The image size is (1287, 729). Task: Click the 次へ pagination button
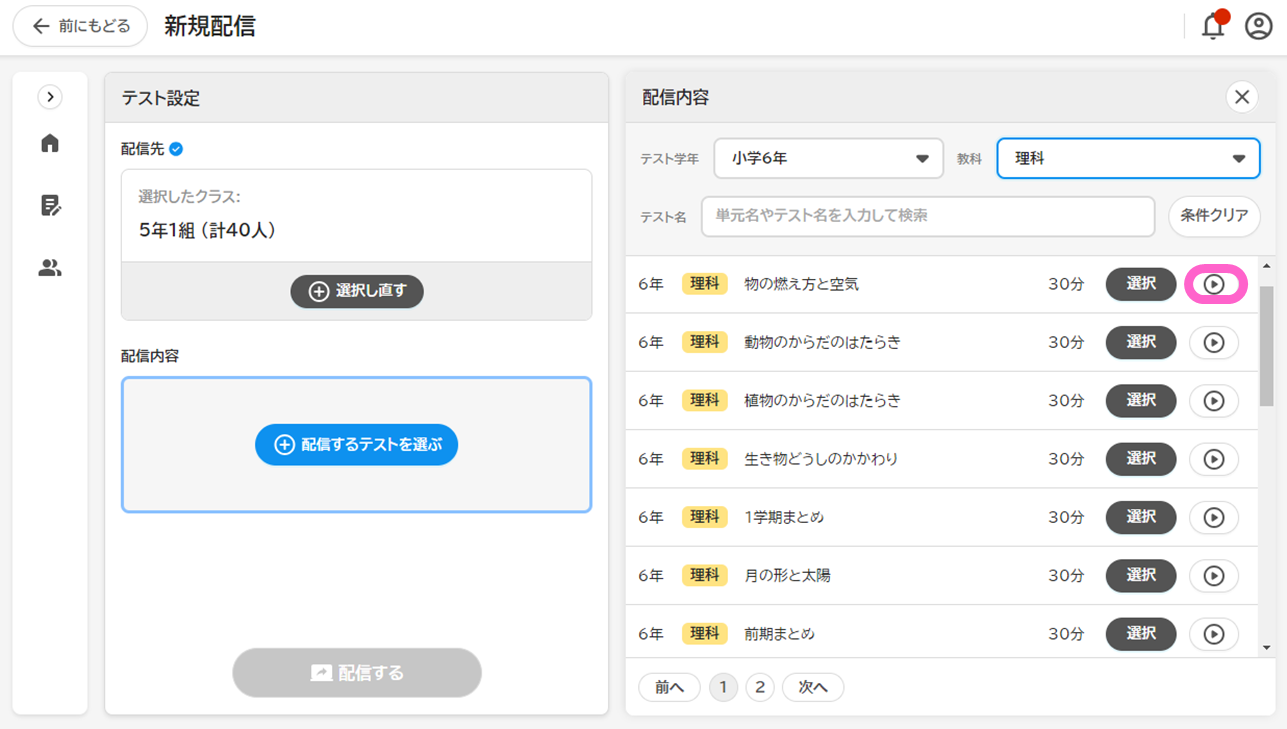click(x=813, y=687)
